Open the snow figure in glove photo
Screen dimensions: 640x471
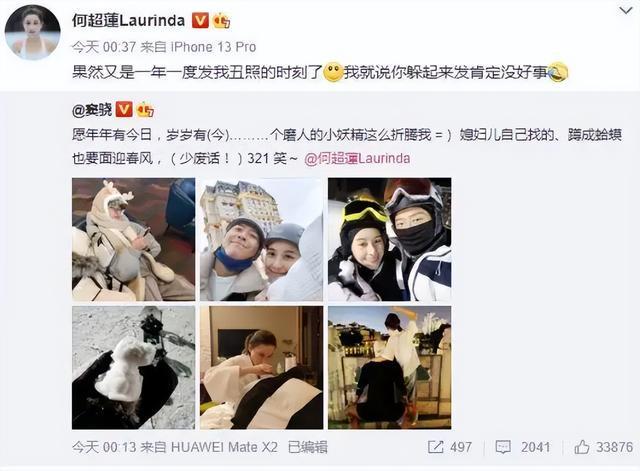tap(133, 367)
